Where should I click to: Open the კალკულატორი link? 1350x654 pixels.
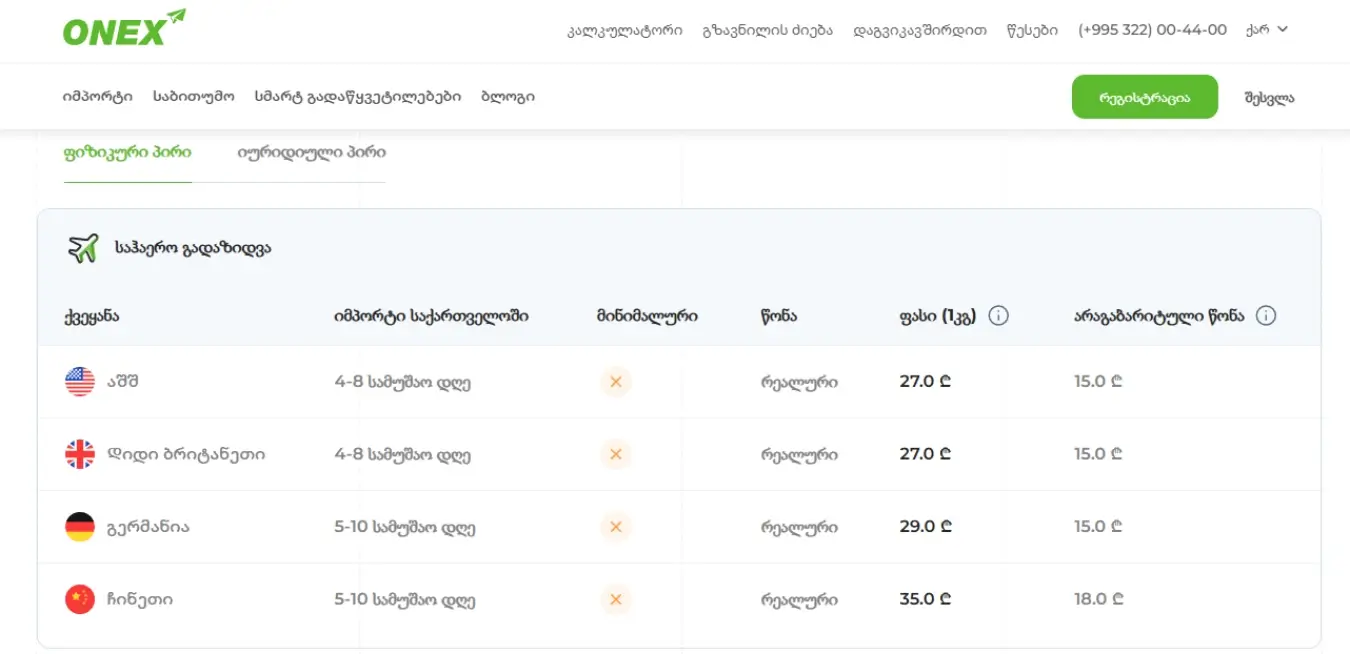click(x=625, y=30)
